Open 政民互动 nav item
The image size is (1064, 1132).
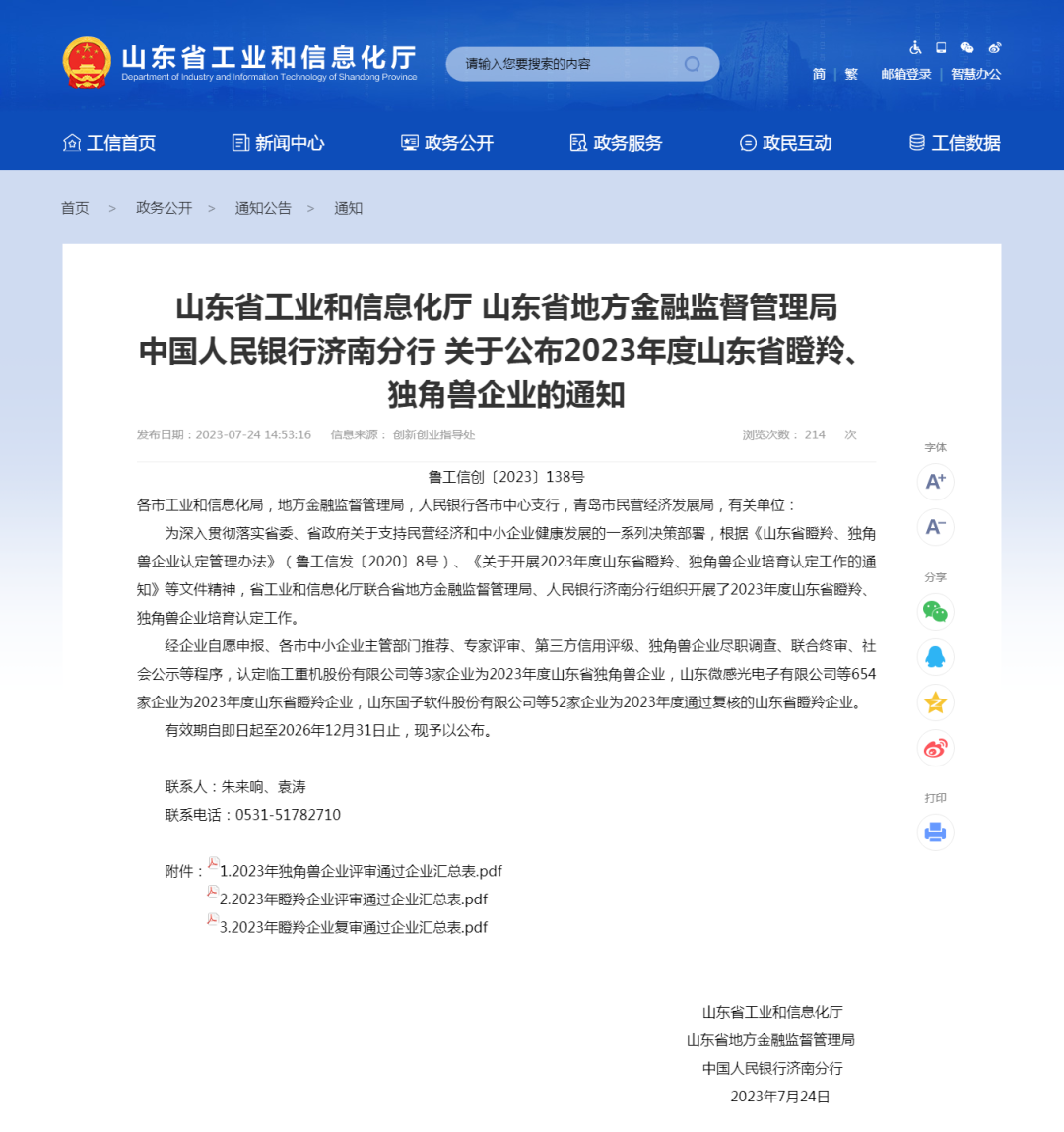click(785, 143)
